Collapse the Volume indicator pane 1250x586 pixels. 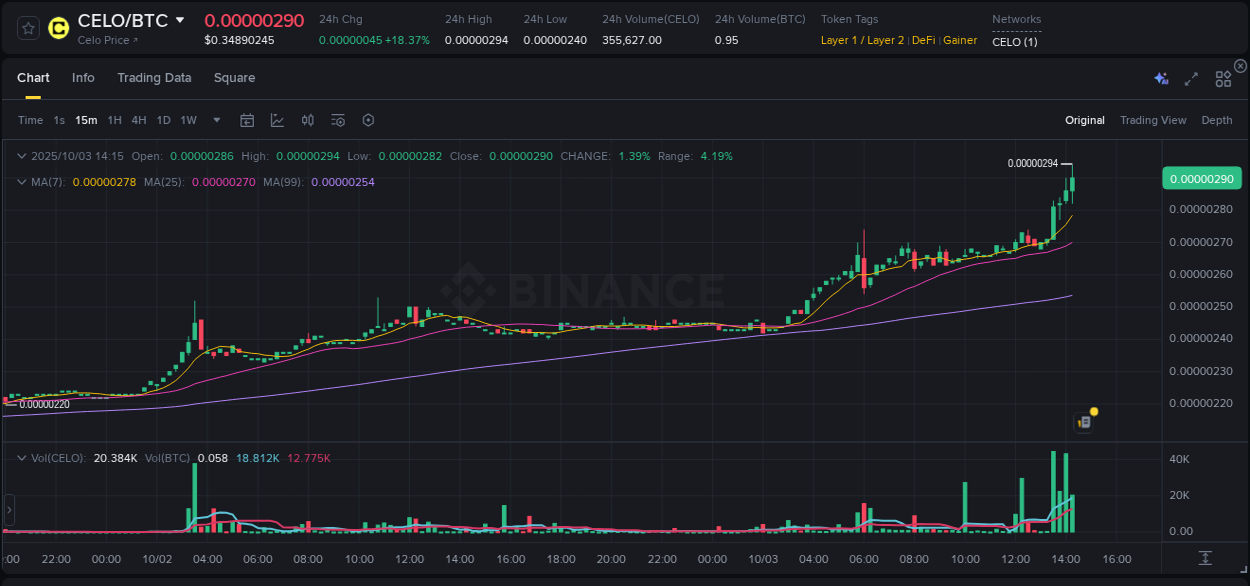(20, 458)
